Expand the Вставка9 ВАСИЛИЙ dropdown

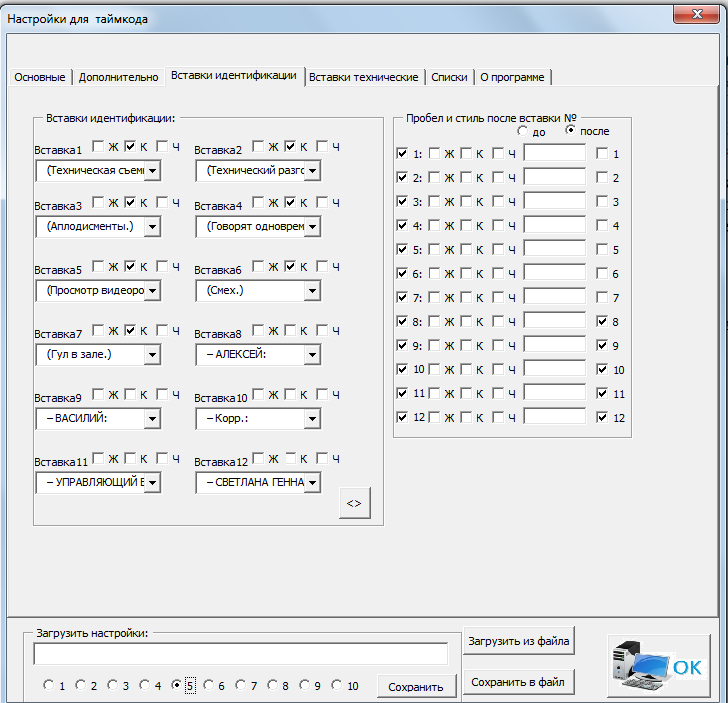[152, 419]
